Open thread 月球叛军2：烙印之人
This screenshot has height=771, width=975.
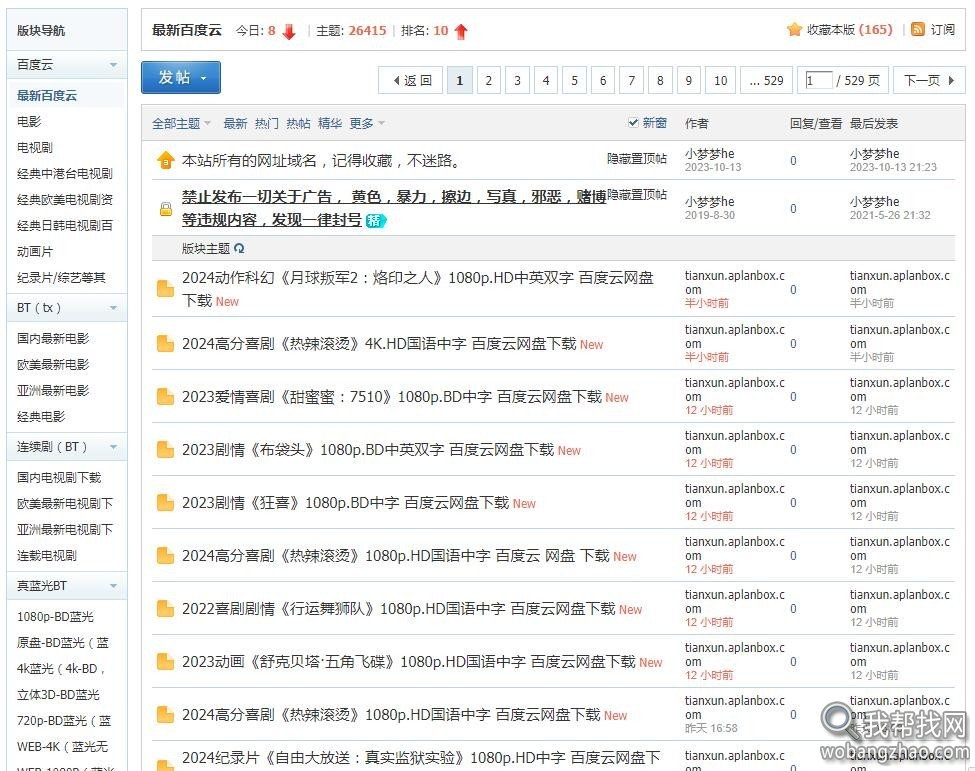pyautogui.click(x=417, y=289)
